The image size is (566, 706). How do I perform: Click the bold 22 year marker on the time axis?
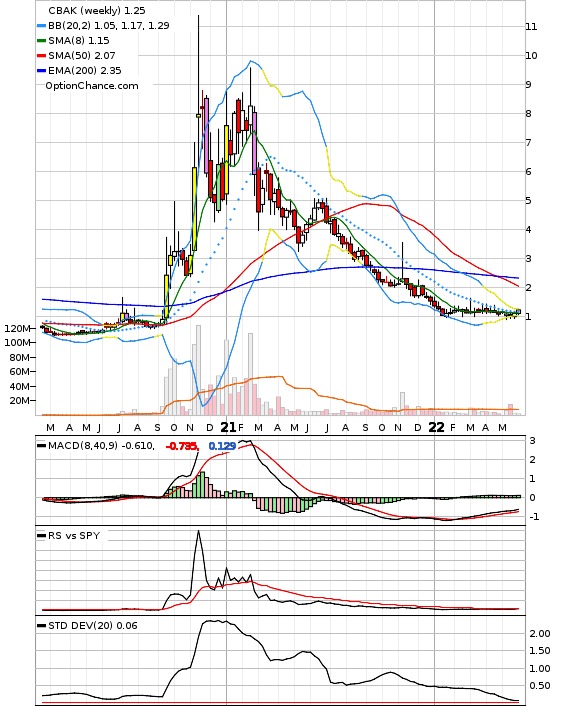[436, 427]
